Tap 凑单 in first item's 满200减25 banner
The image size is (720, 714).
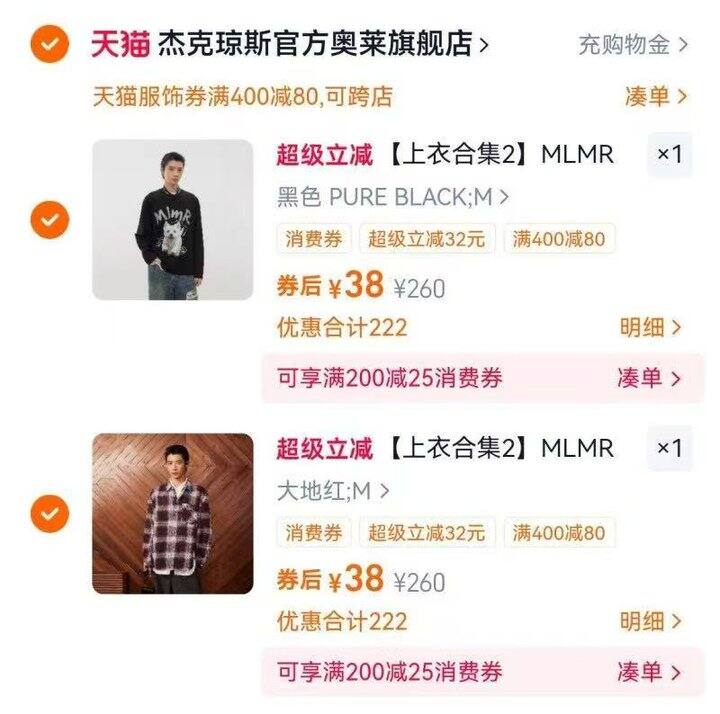pyautogui.click(x=649, y=378)
